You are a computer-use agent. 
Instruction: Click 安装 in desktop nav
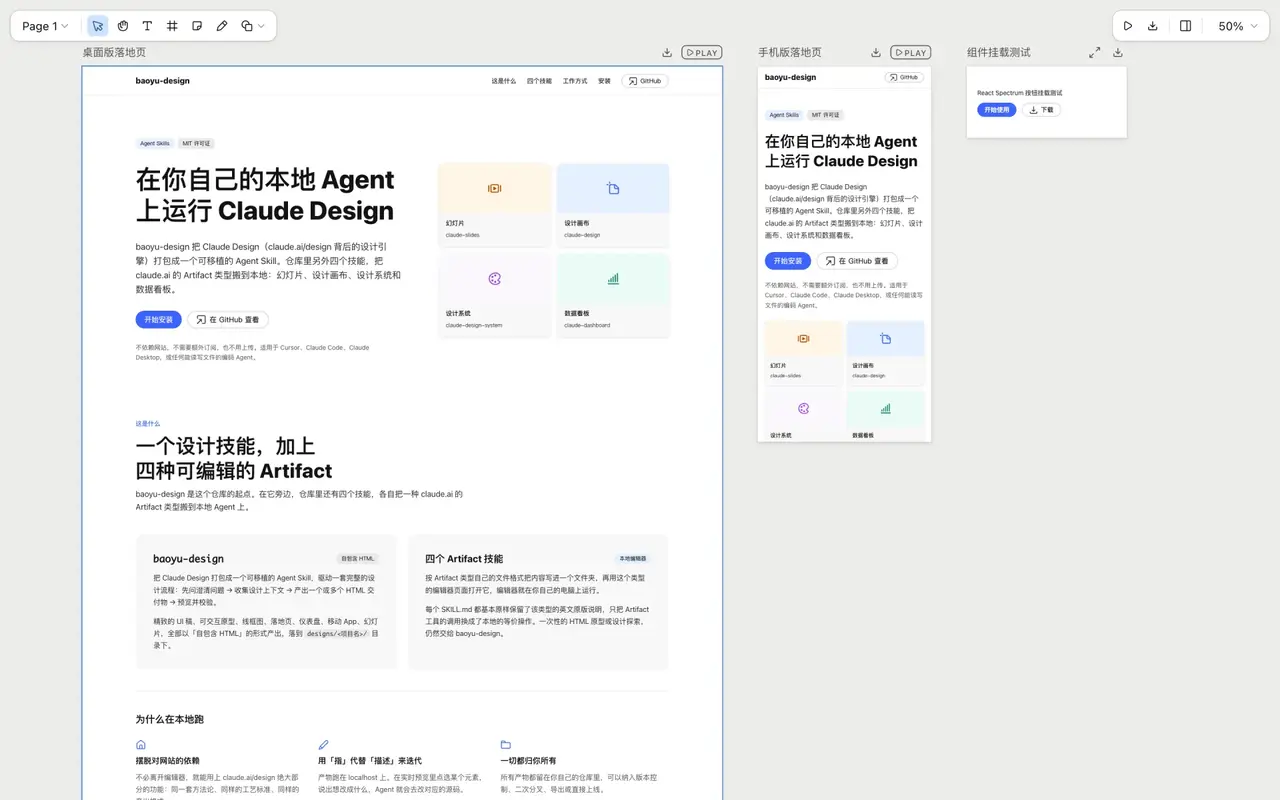pos(604,81)
